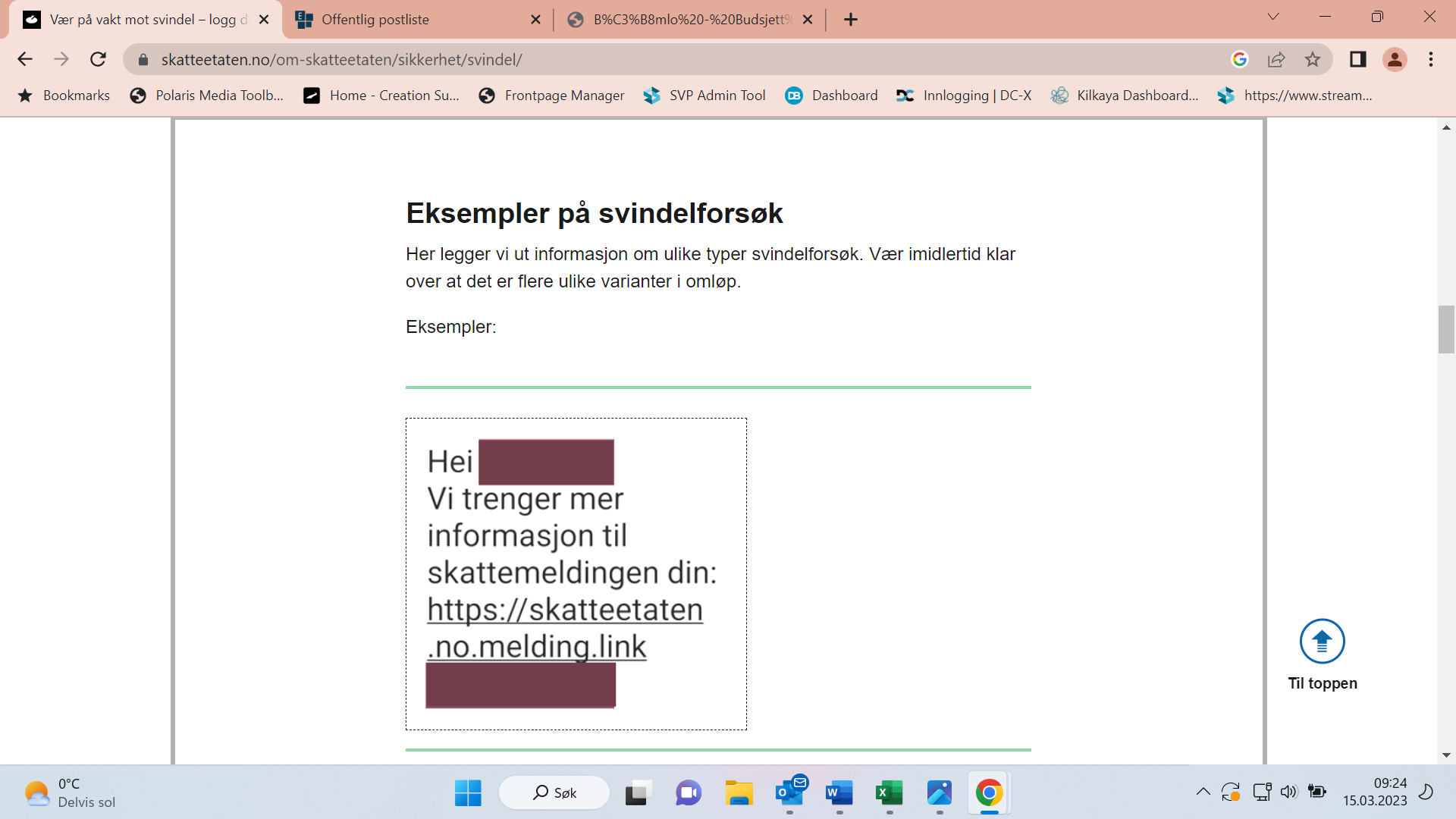
Task: Click the Google icon in the address bar
Action: point(1239,58)
